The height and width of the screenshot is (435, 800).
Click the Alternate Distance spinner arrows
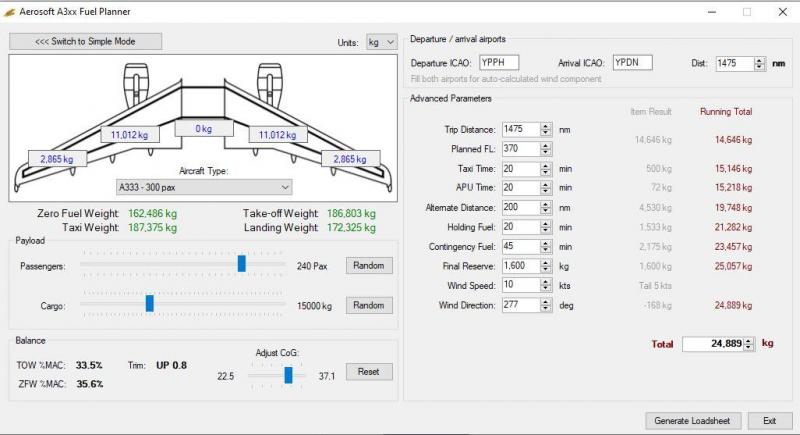(x=546, y=208)
